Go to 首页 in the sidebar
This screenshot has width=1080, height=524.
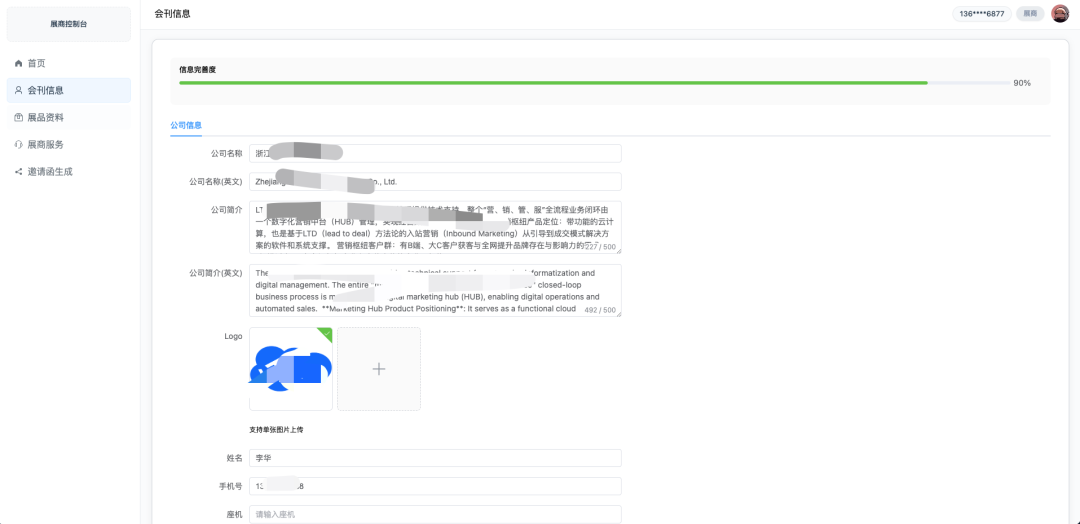[69, 63]
